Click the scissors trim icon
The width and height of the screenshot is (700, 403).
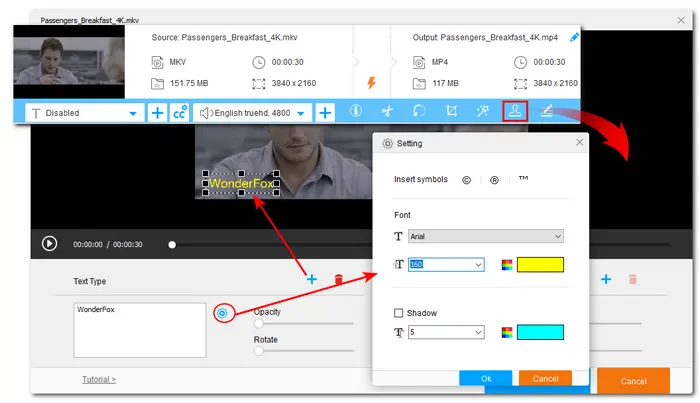tap(388, 113)
